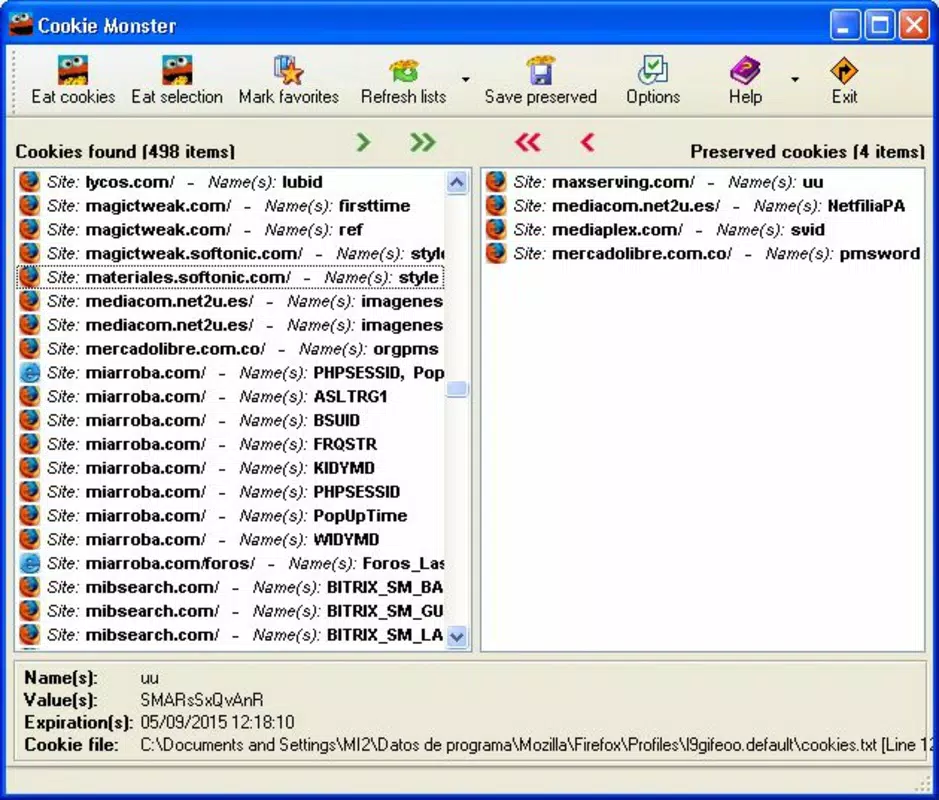This screenshot has width=939, height=800.
Task: Select mibsearch.com/ BITRIX_SM_GU cookie
Action: [x=231, y=611]
